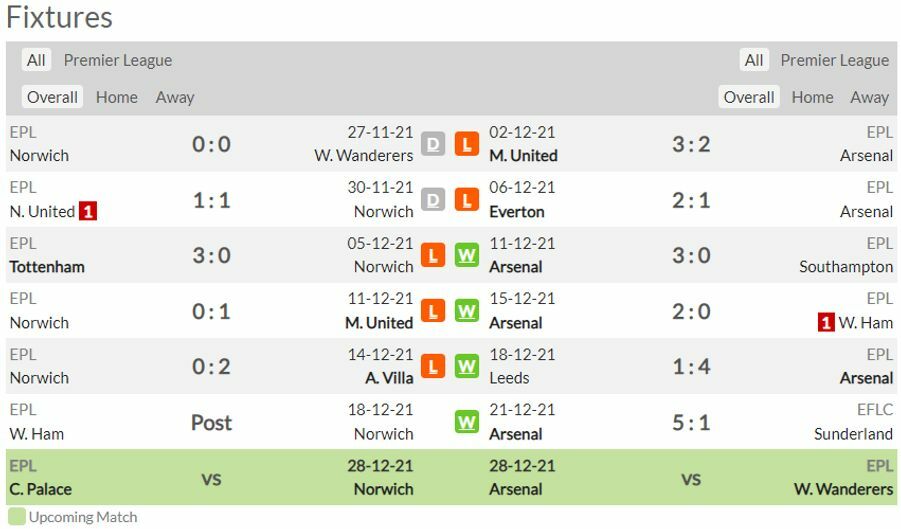Image resolution: width=901 pixels, height=529 pixels.
Task: Open the Arsenal vs W. Wanderers upcoming match
Action: tap(691, 478)
